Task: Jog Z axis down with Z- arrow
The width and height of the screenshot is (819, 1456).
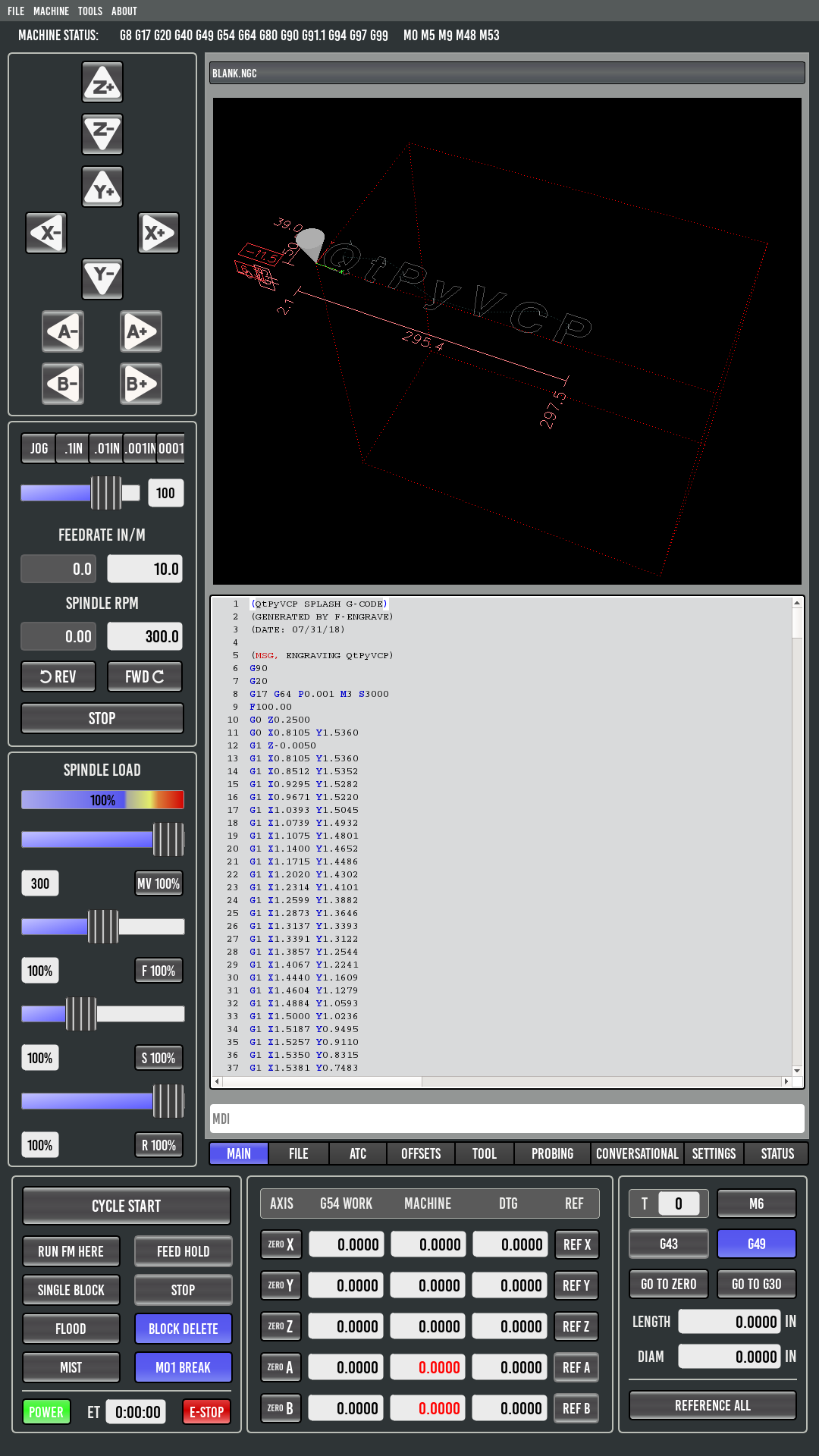Action: [102, 134]
